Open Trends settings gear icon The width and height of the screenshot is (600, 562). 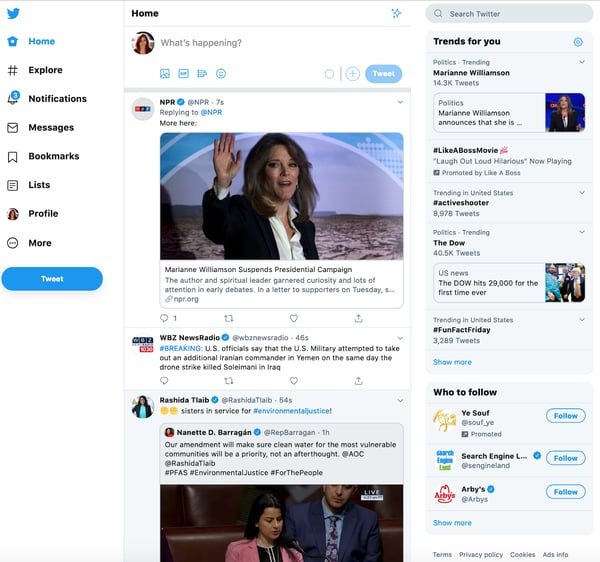578,42
